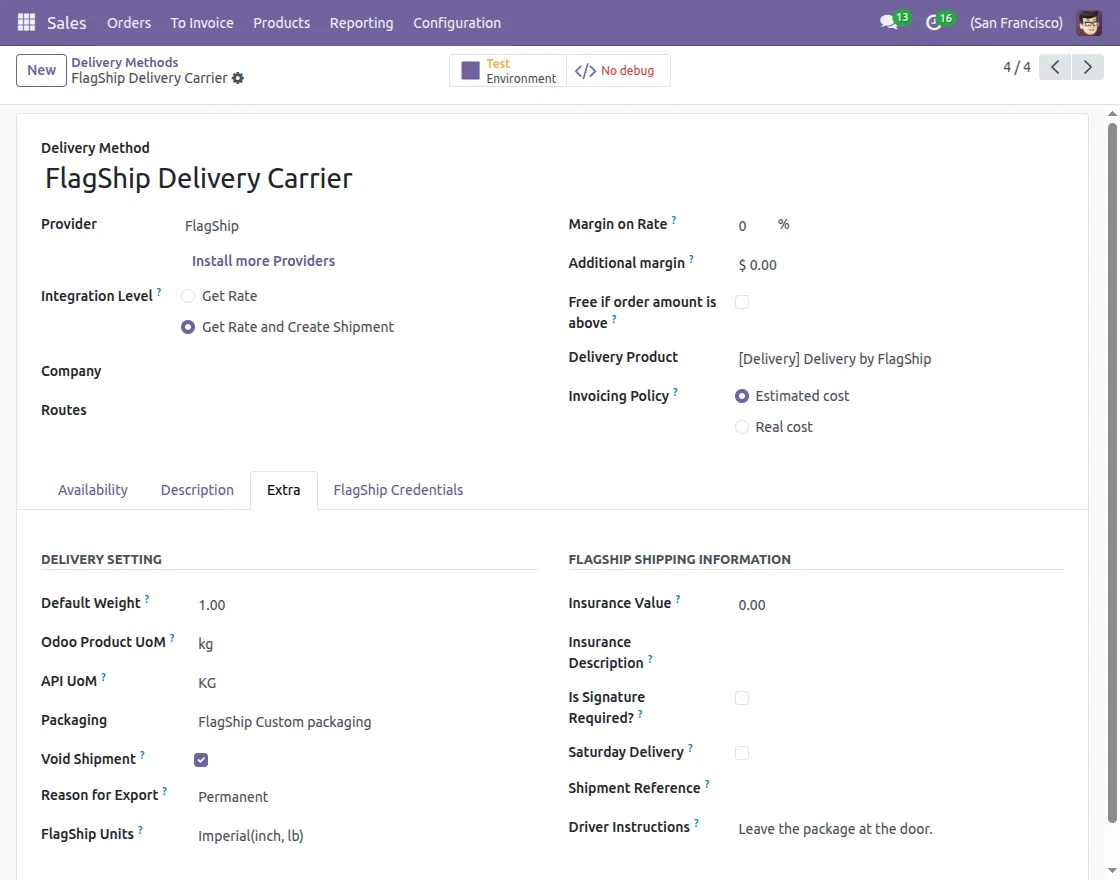The width and height of the screenshot is (1120, 880).
Task: Click the Install more Providers link
Action: [263, 260]
